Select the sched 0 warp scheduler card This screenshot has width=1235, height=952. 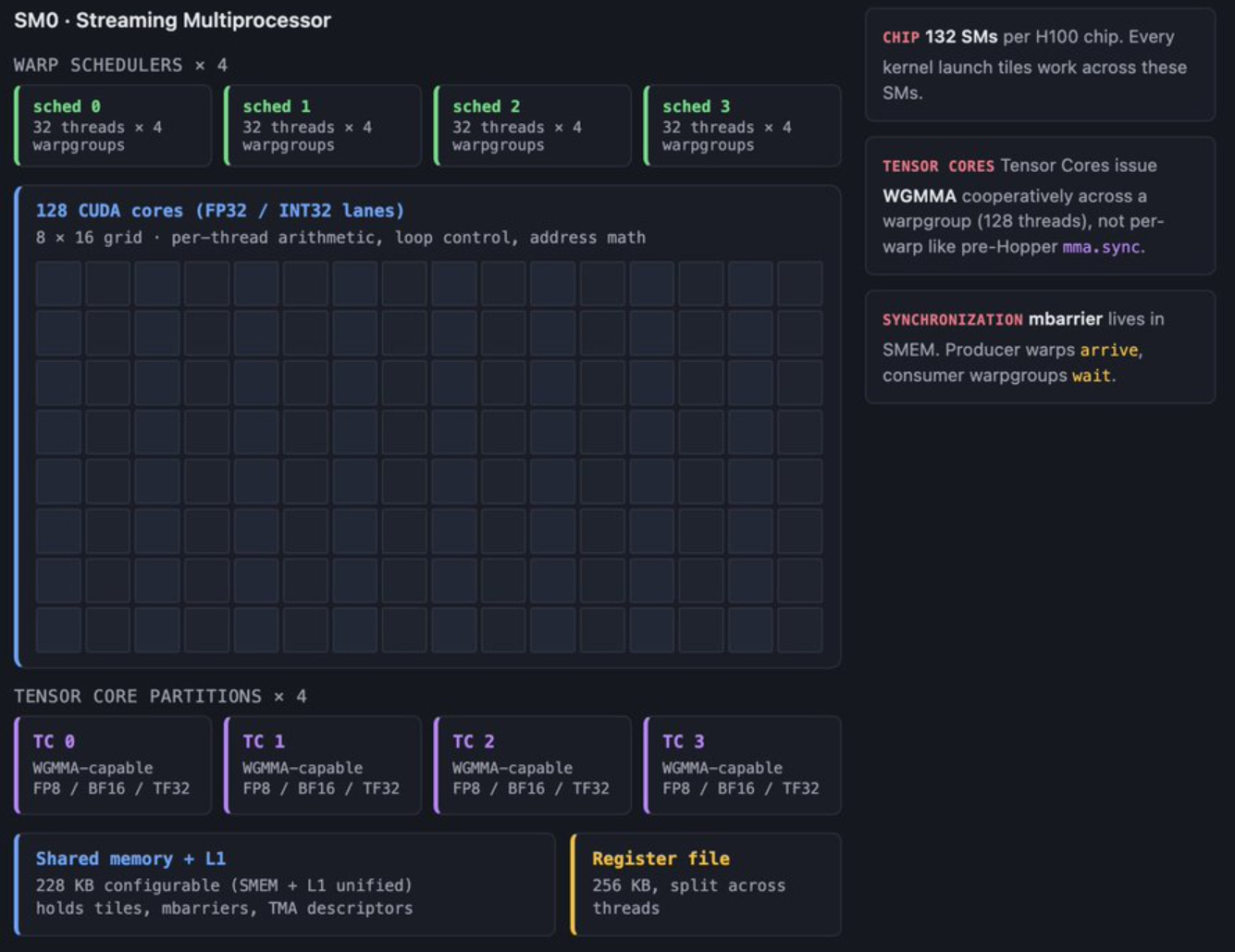[x=113, y=126]
